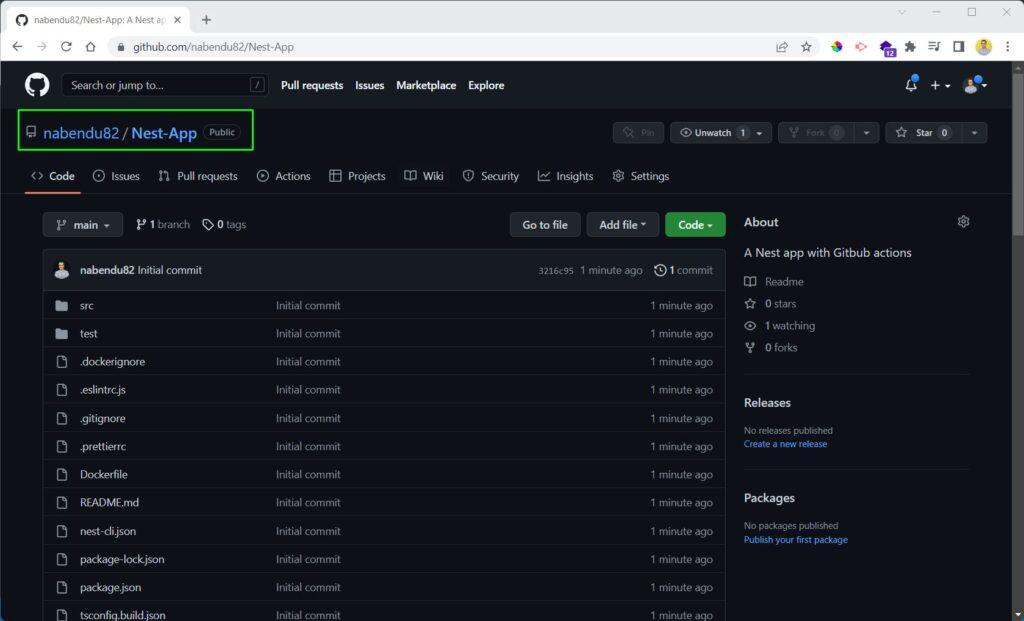
Task: Click the commit history clock icon
Action: pos(660,270)
